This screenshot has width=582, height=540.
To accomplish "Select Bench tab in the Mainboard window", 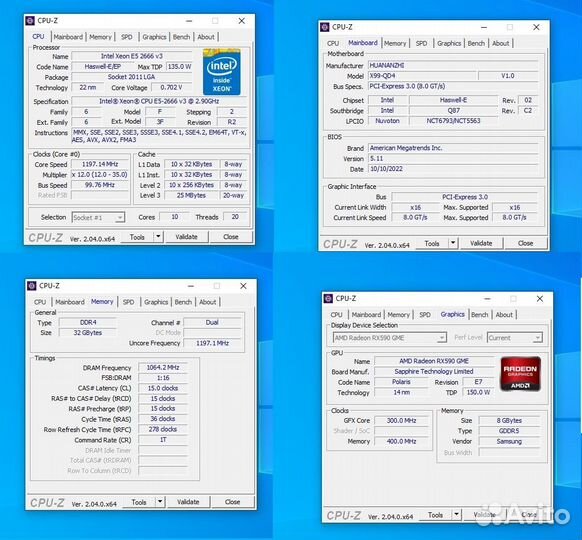I will click(476, 43).
